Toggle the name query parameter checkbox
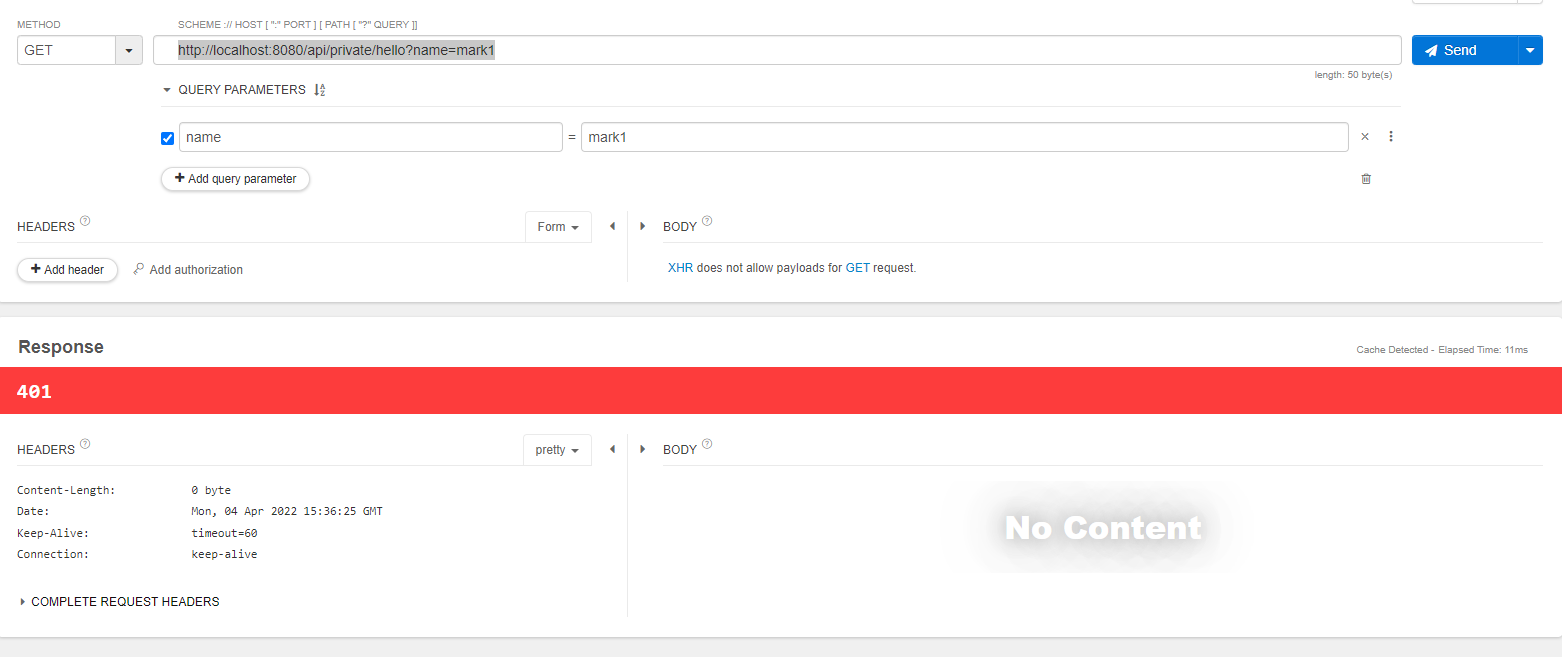1562x657 pixels. click(x=168, y=138)
